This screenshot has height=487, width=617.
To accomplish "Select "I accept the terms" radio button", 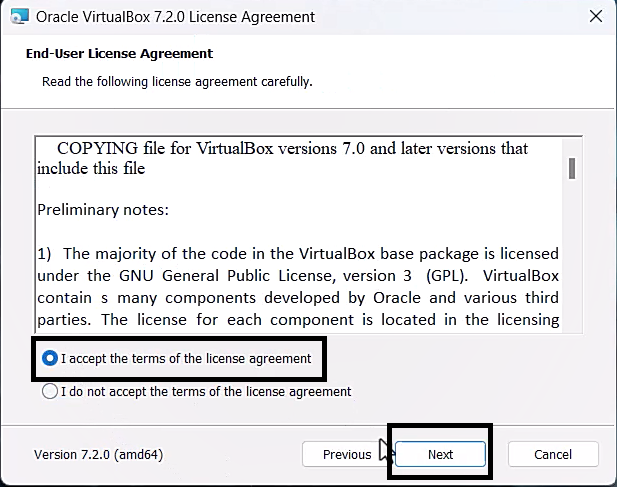I will point(50,358).
